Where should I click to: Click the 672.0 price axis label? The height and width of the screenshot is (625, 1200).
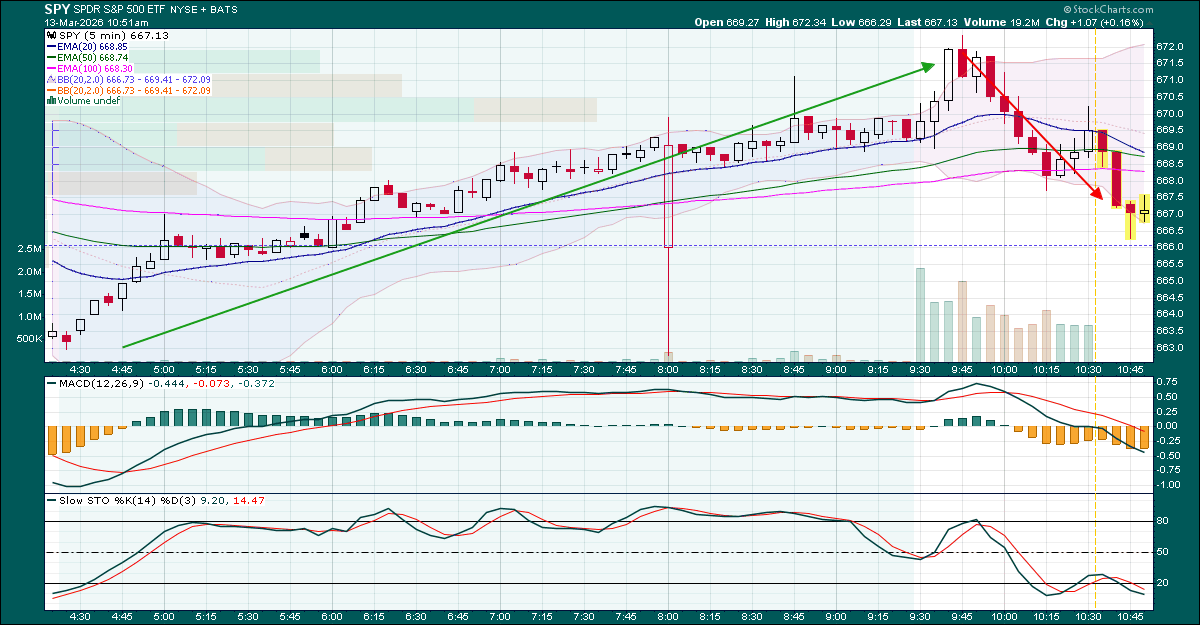[x=1170, y=46]
